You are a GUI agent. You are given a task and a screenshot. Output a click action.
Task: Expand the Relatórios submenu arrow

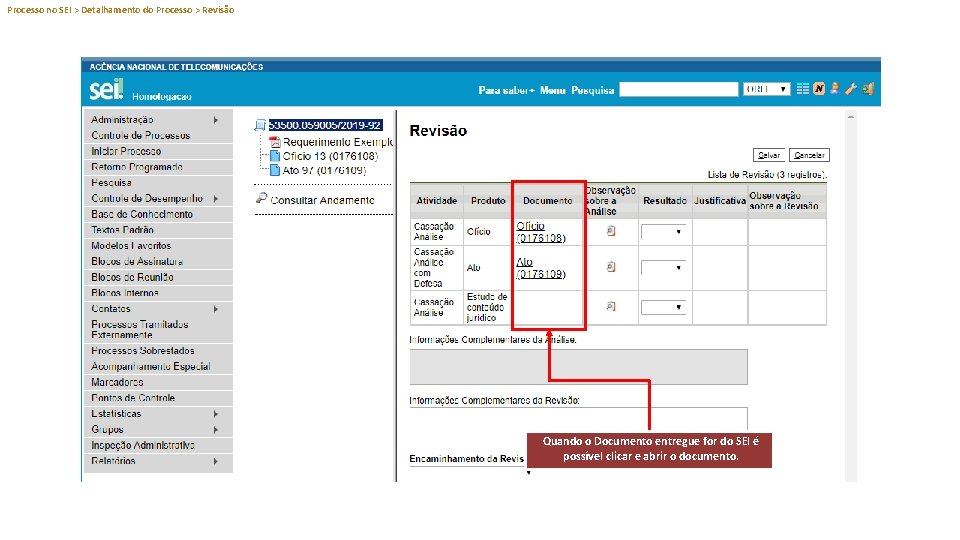click(x=216, y=461)
